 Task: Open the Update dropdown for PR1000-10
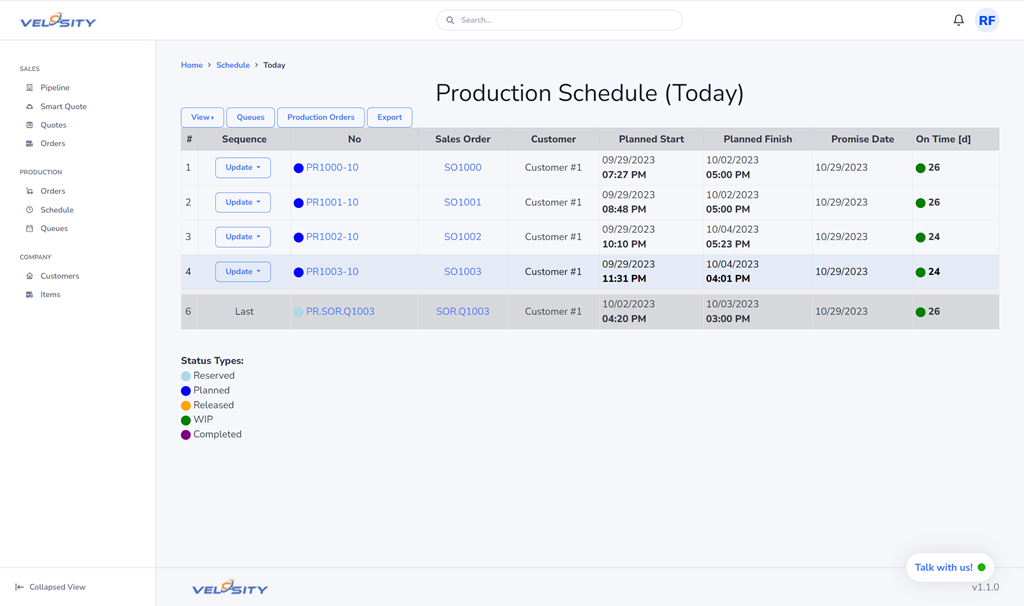point(243,168)
